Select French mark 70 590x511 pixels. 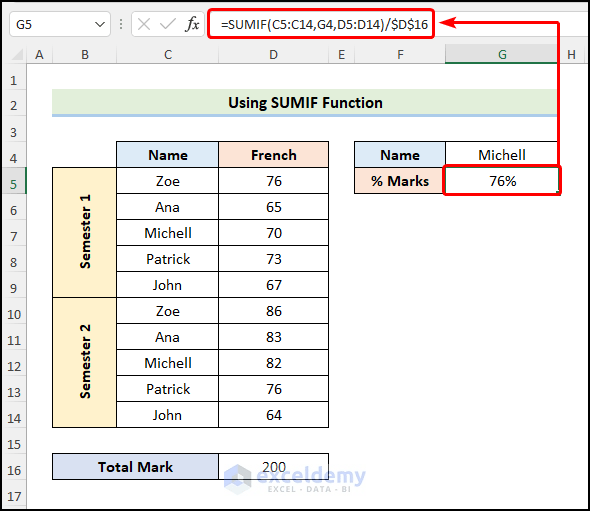(x=274, y=233)
